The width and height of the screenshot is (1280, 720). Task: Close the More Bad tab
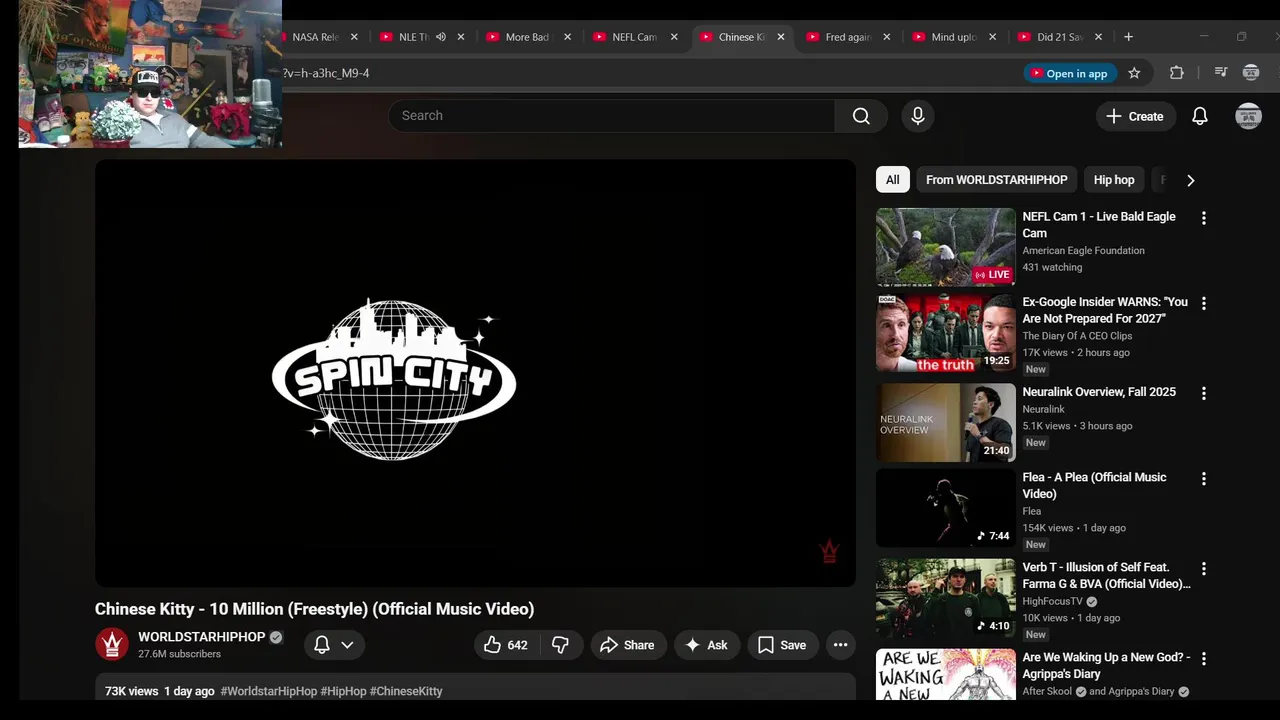pos(567,37)
